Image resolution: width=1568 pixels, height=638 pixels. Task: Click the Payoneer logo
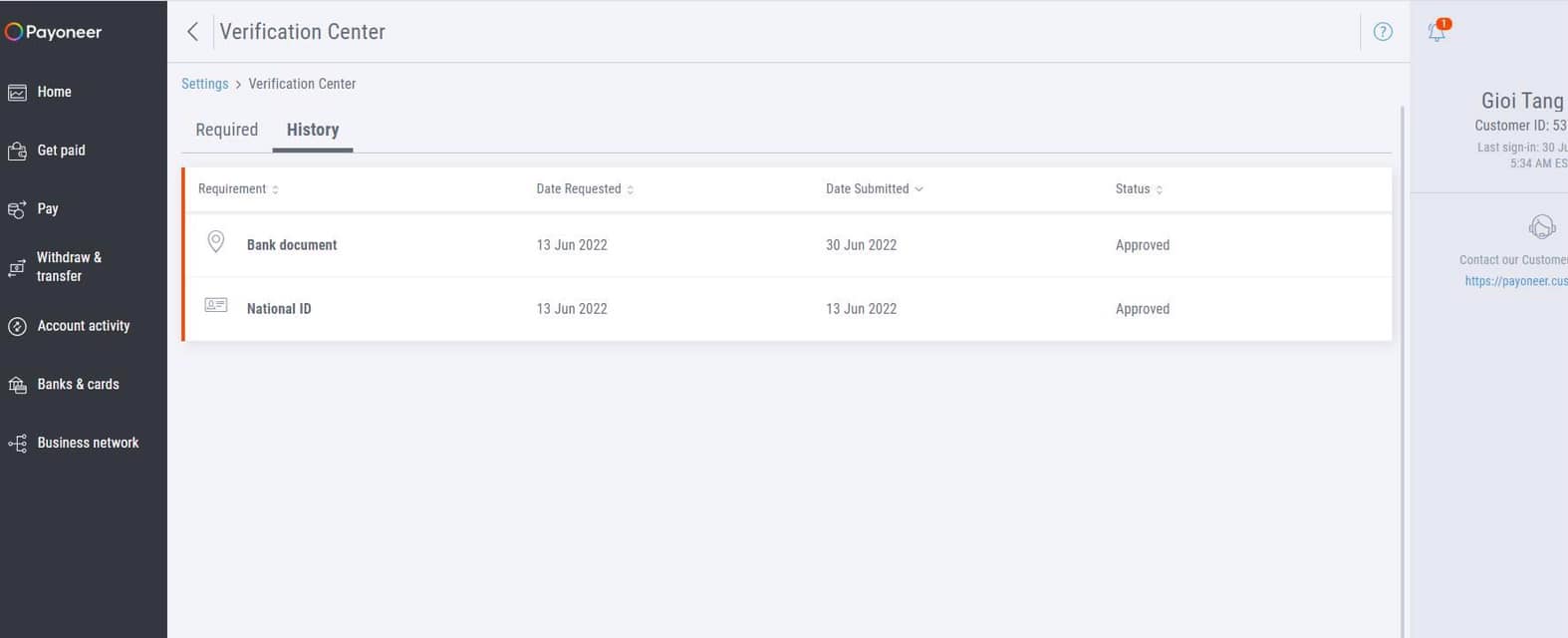pos(54,32)
